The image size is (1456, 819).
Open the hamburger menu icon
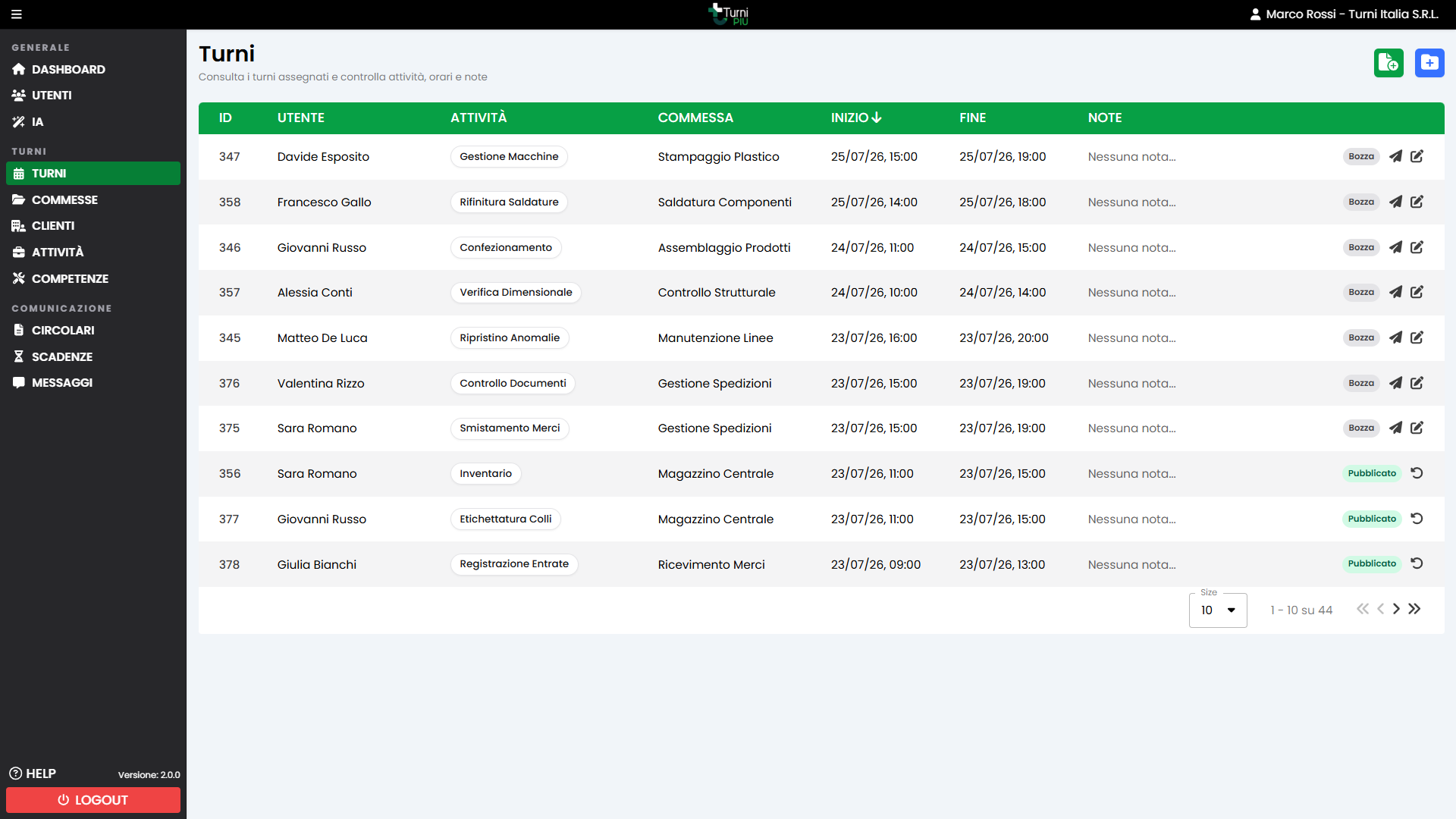pos(17,14)
